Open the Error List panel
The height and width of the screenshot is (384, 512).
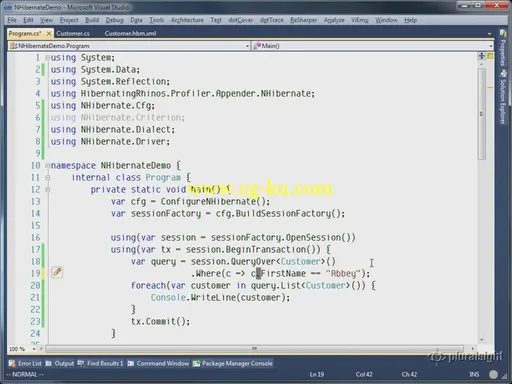[26, 363]
